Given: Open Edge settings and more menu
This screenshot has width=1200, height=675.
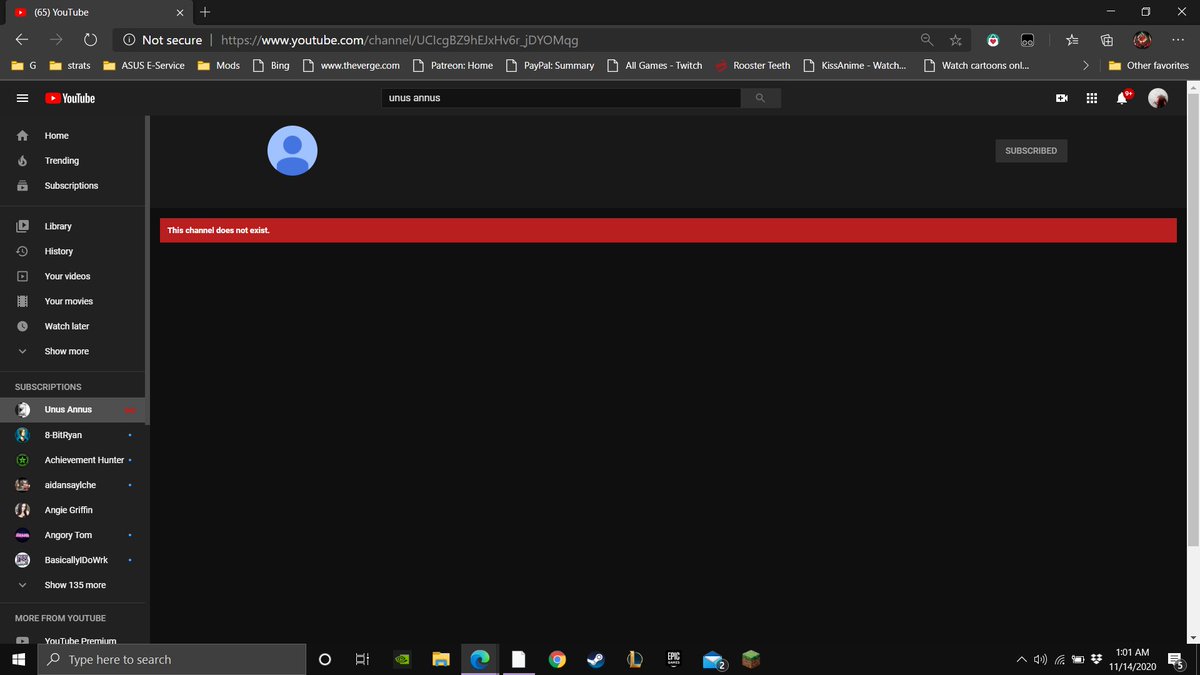Looking at the screenshot, I should (x=1177, y=40).
